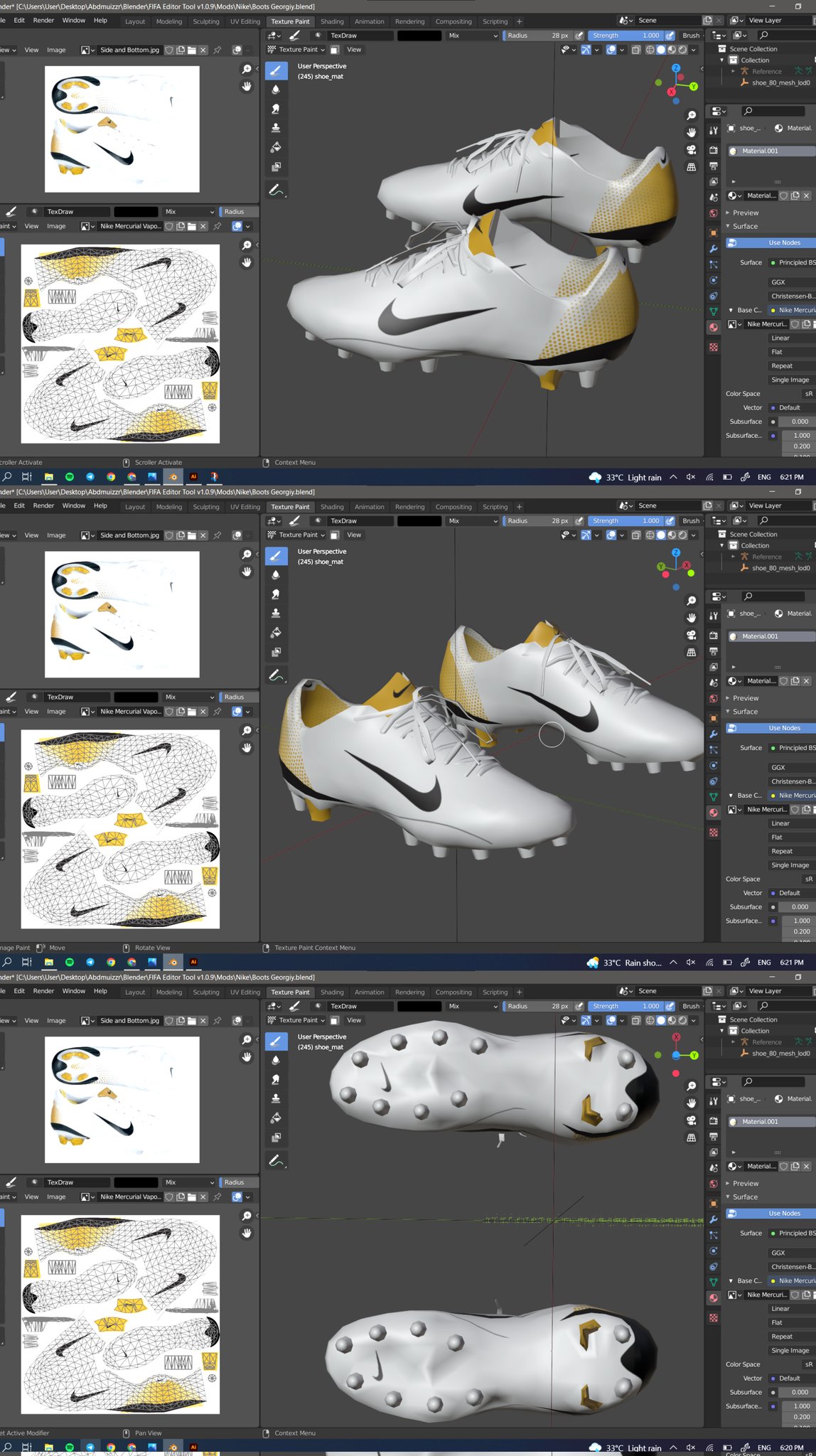This screenshot has height=1456, width=816.
Task: Open Modifier wrench properties tab in boot-soles window
Action: (713, 1220)
